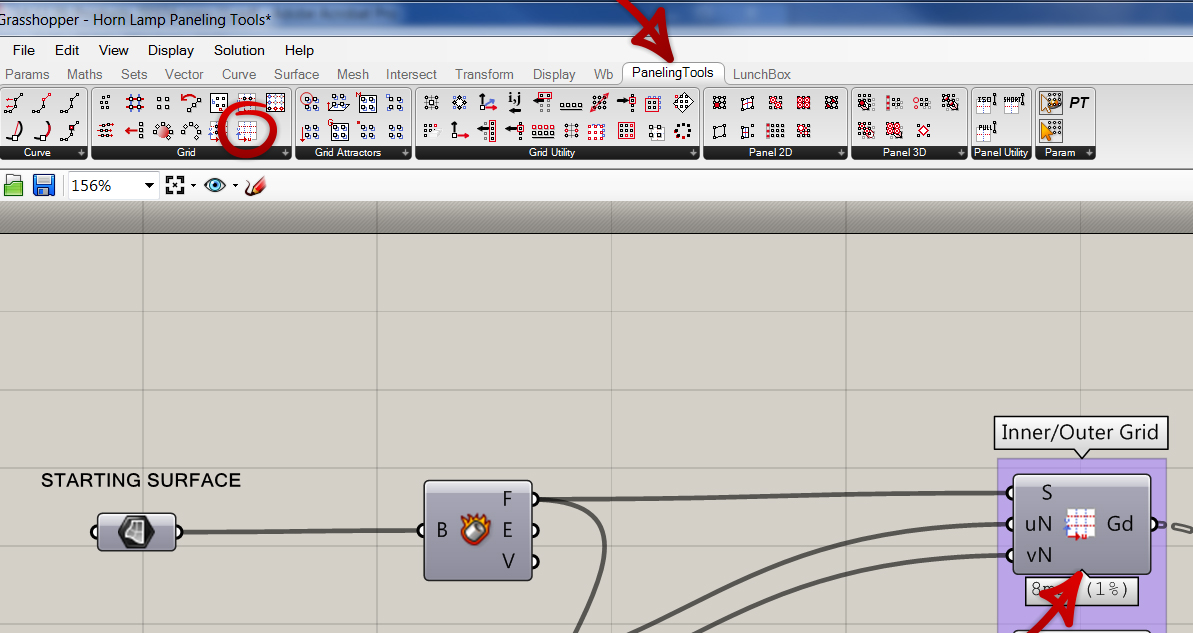Screen dimensions: 1193x633
Task: Select the G-labeled Grid Attractors icon
Action: (x=339, y=131)
